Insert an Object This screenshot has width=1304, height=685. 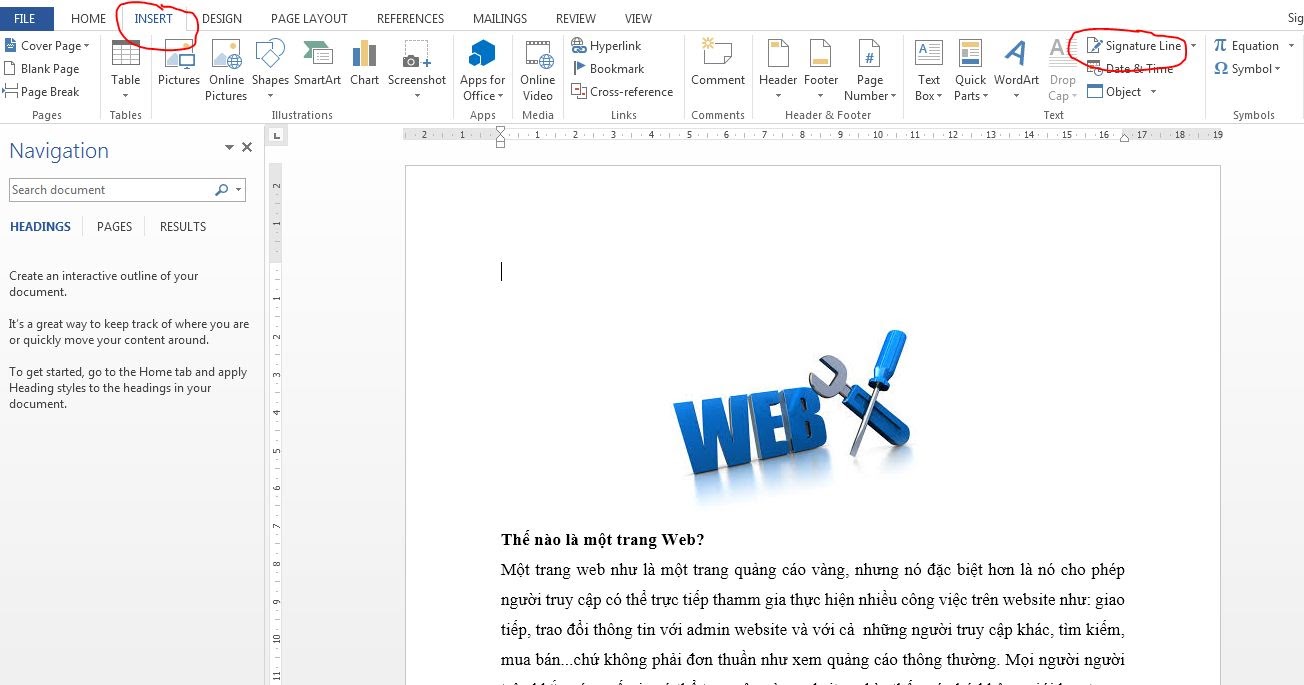1114,92
